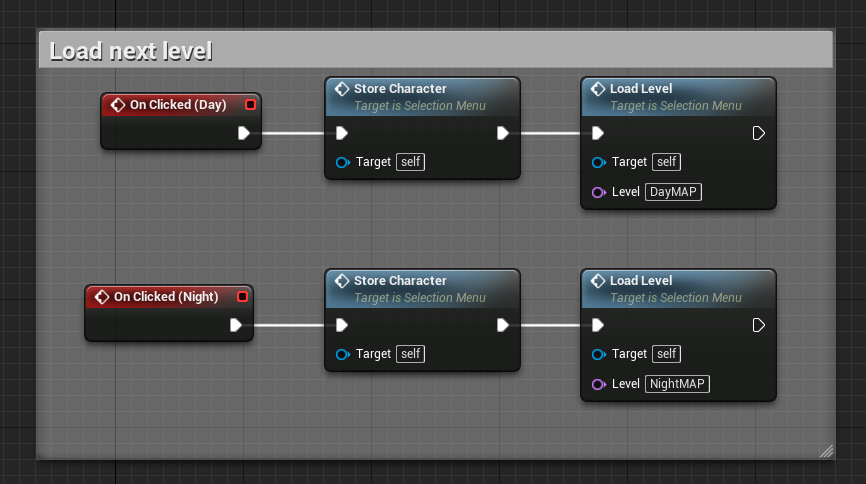Click the red delegate pin on On Clicked (Night)
Image resolution: width=866 pixels, height=484 pixels.
[x=242, y=297]
